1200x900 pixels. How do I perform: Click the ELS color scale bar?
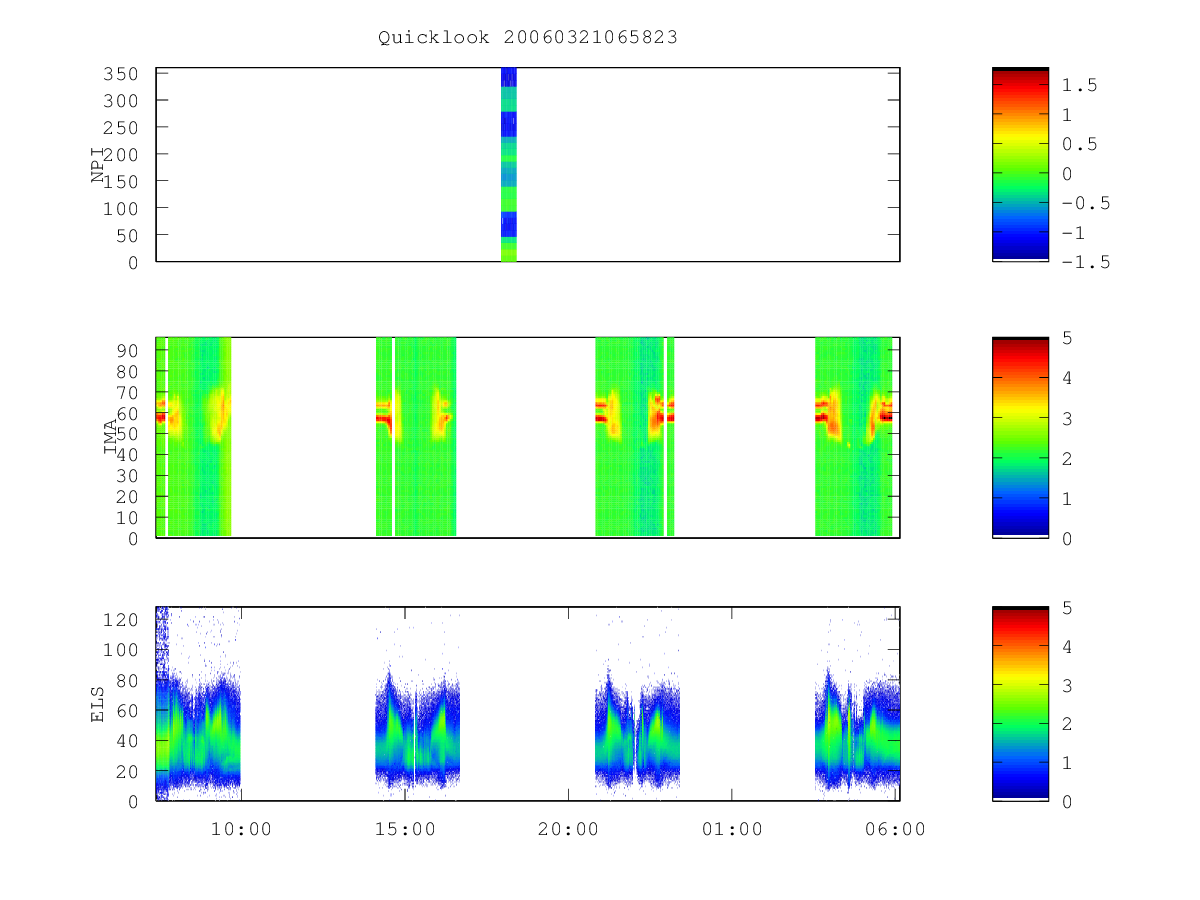click(x=1020, y=704)
